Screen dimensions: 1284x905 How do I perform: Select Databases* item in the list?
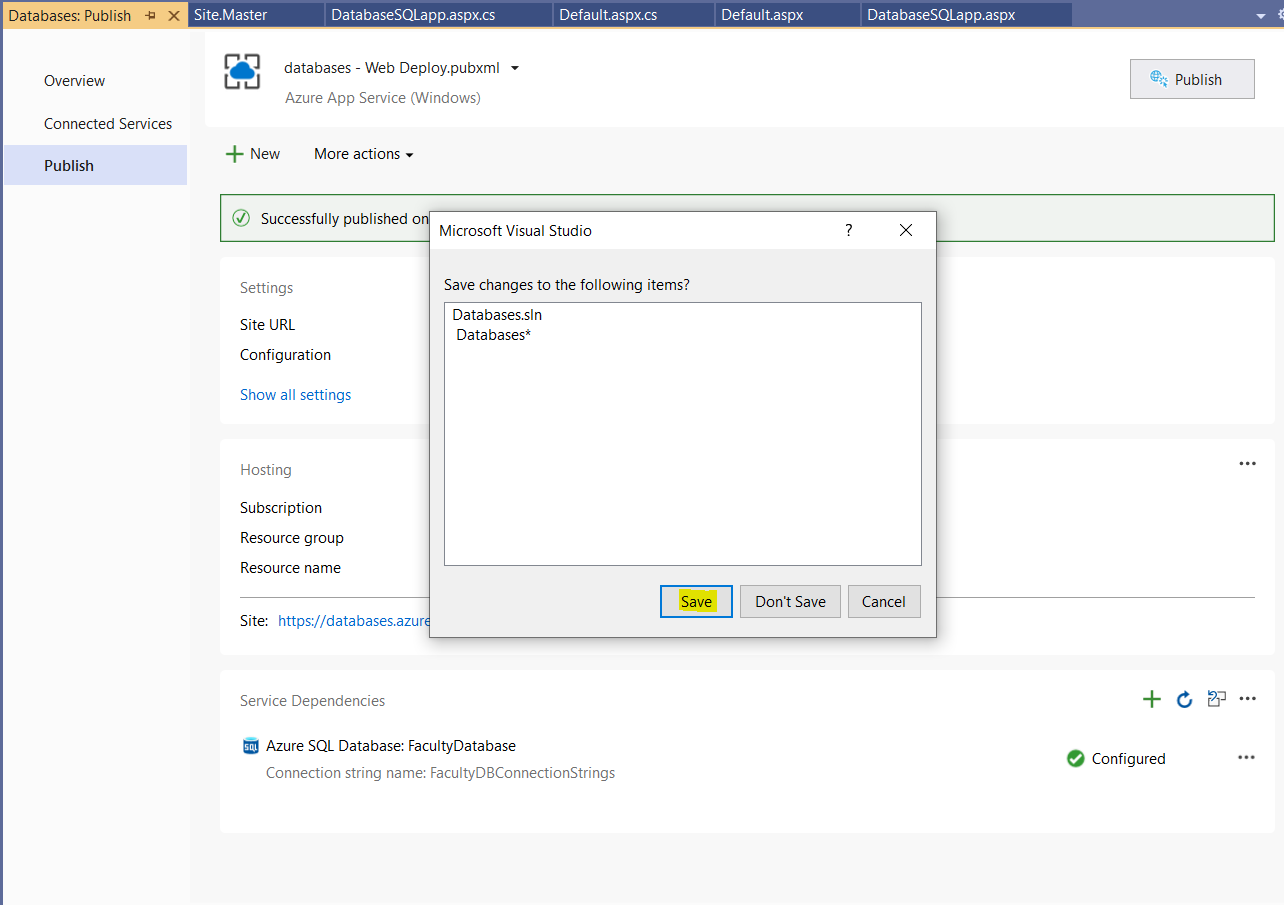pos(494,335)
